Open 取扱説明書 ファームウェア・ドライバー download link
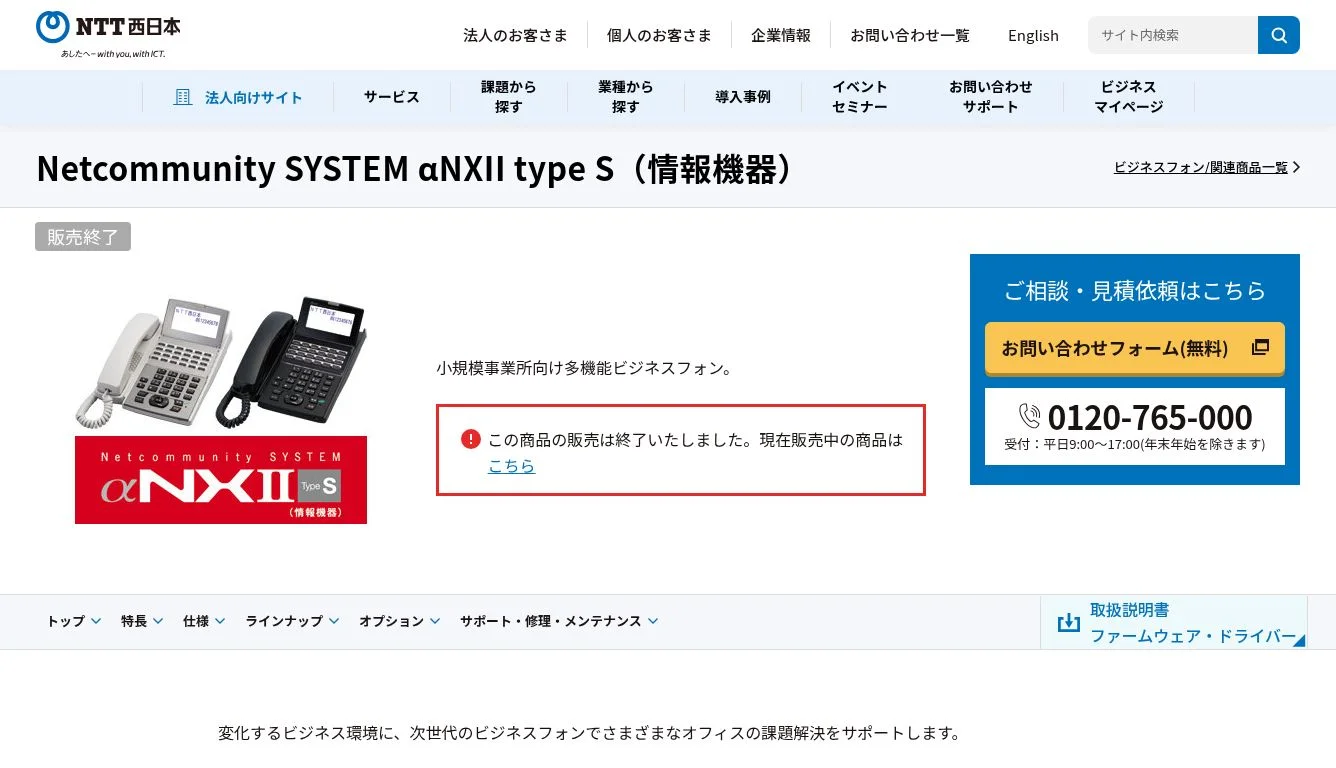This screenshot has width=1336, height=768. pyautogui.click(x=1174, y=622)
